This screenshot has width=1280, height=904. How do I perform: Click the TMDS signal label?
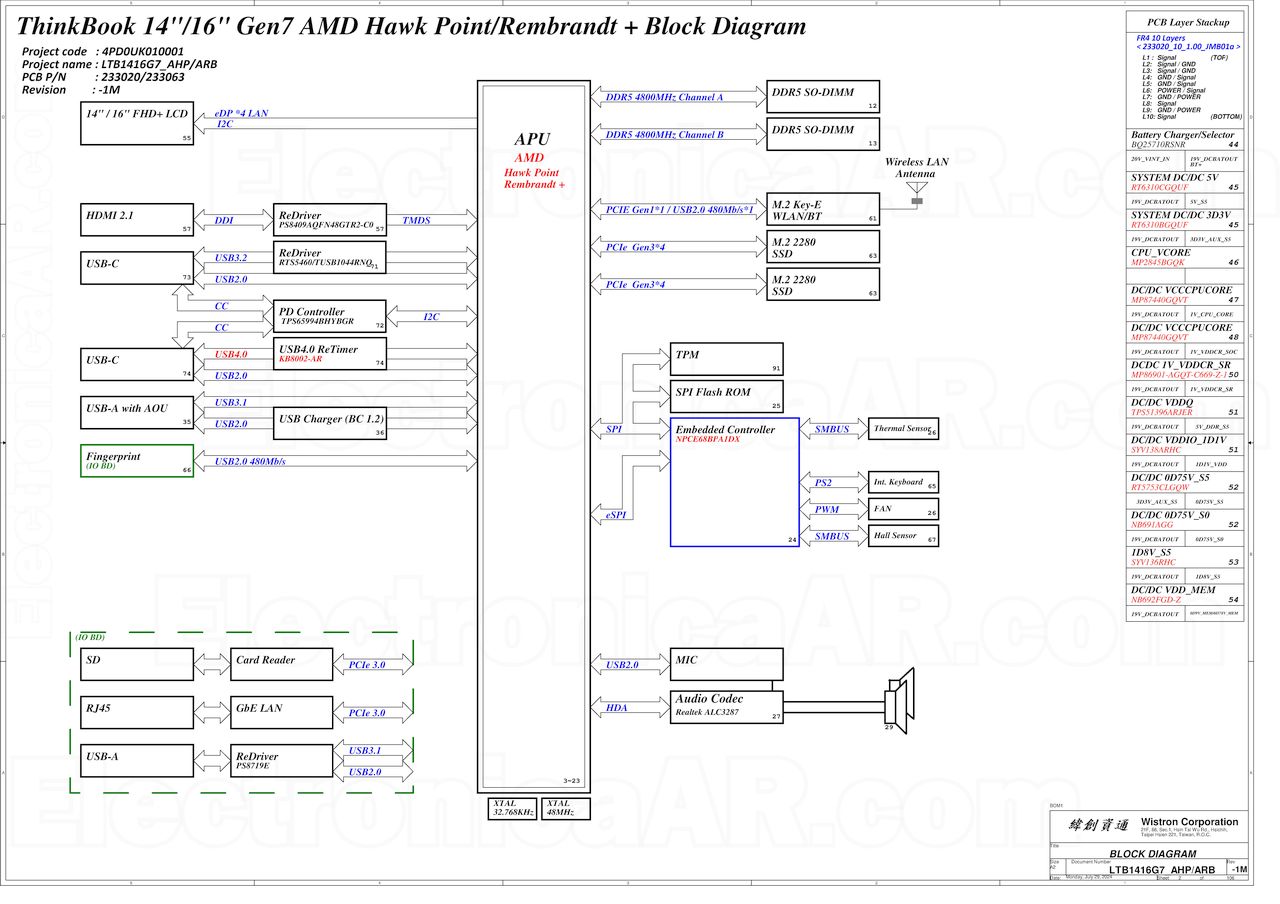[416, 220]
